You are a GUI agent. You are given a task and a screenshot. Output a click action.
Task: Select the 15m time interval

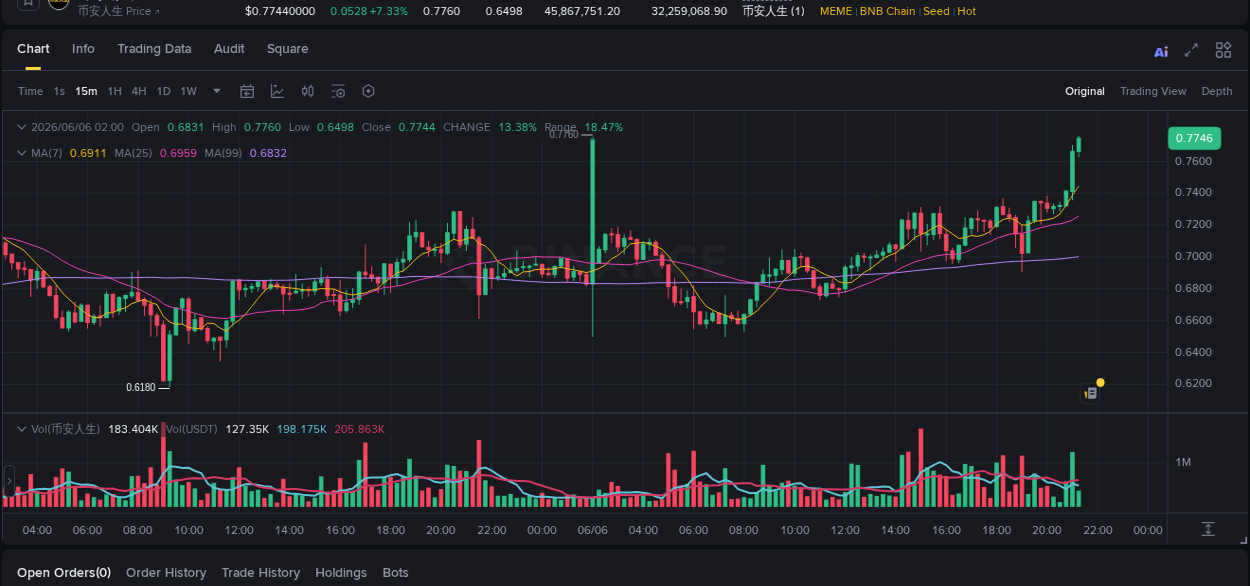point(86,91)
